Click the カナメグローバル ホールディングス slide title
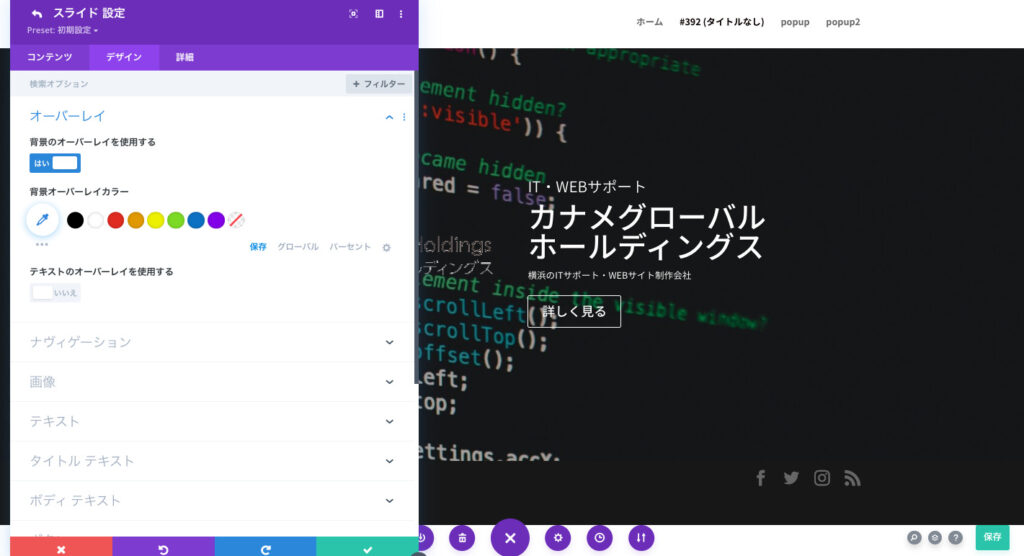The height and width of the screenshot is (556, 1024). [x=646, y=232]
